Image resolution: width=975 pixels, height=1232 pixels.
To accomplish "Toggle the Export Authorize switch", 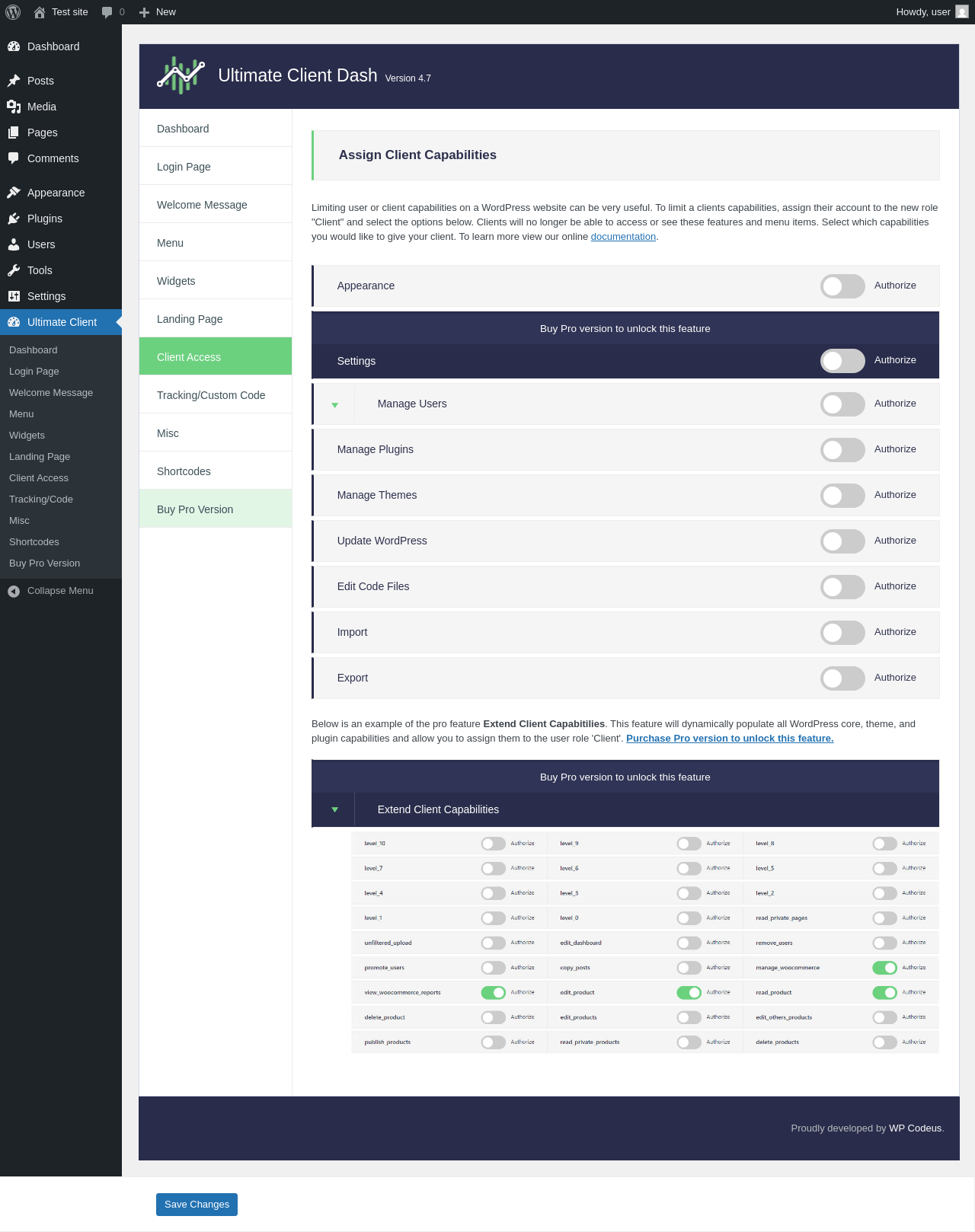I will [842, 678].
